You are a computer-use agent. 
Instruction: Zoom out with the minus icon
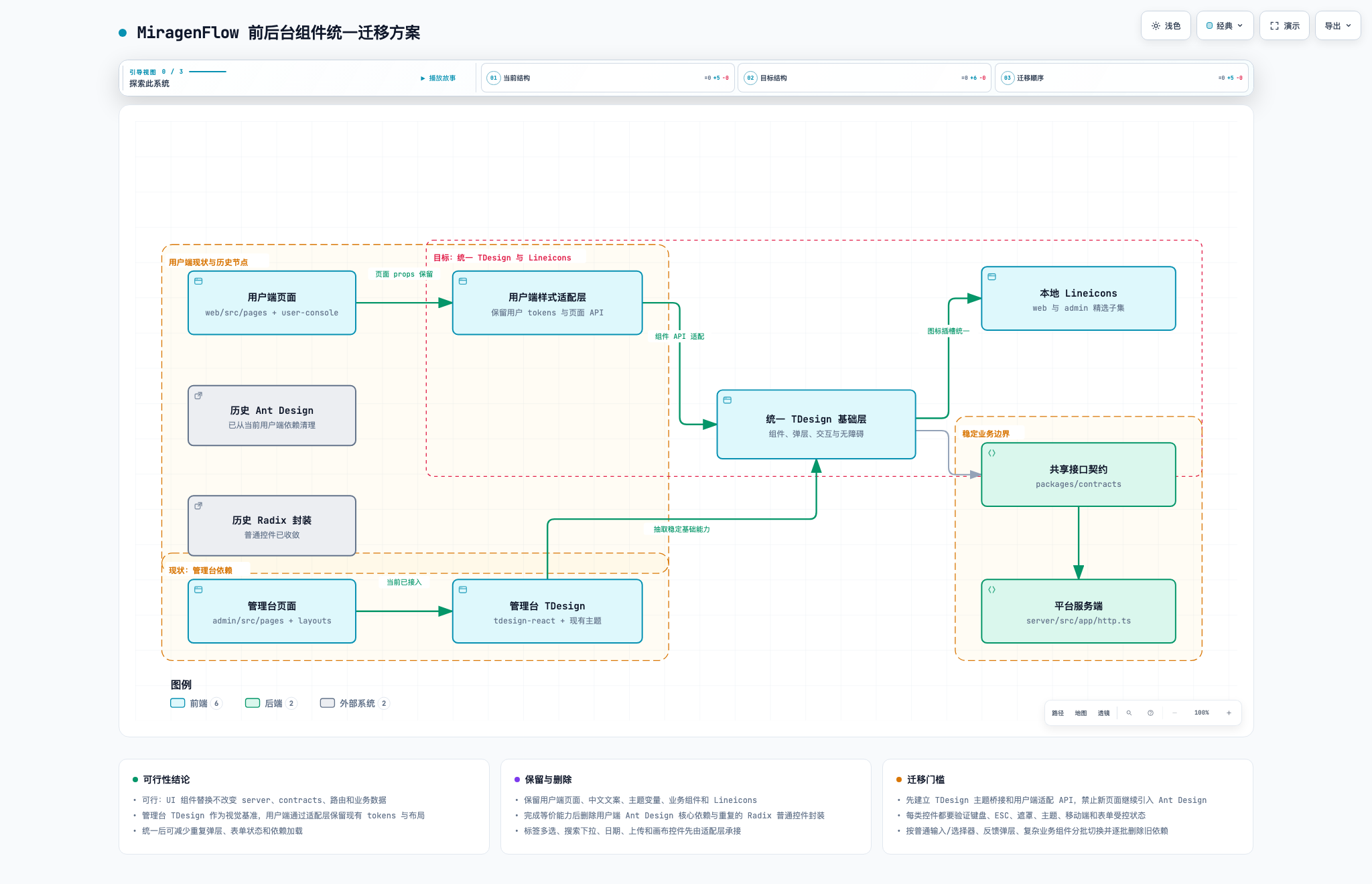(1174, 713)
